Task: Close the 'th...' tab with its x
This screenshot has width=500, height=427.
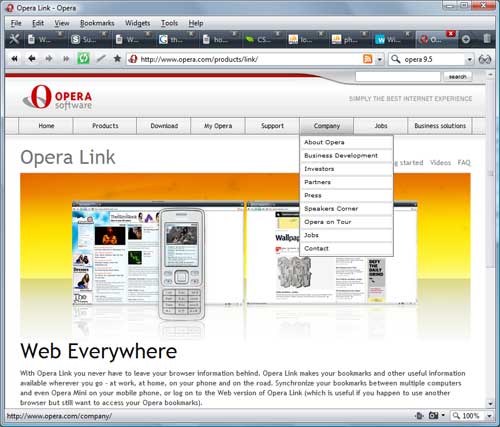Action: (191, 33)
